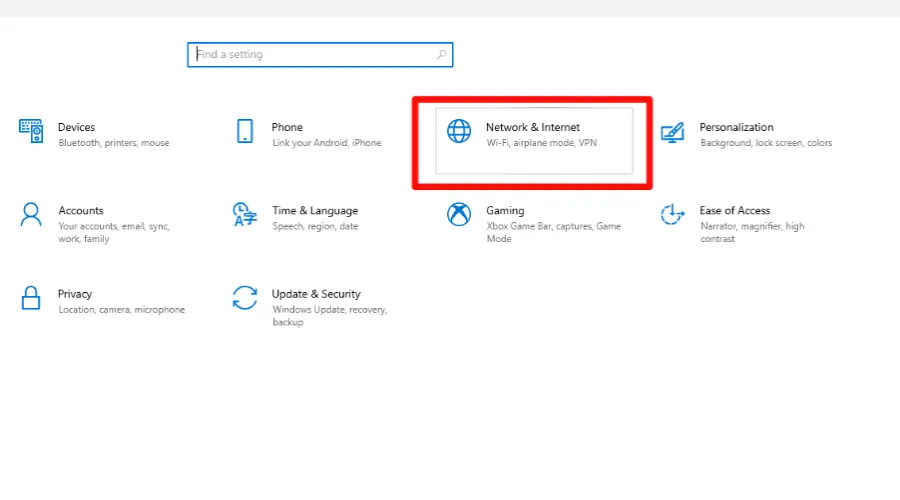Click the Privacy padlock icon
The width and height of the screenshot is (900, 500).
pos(31,298)
